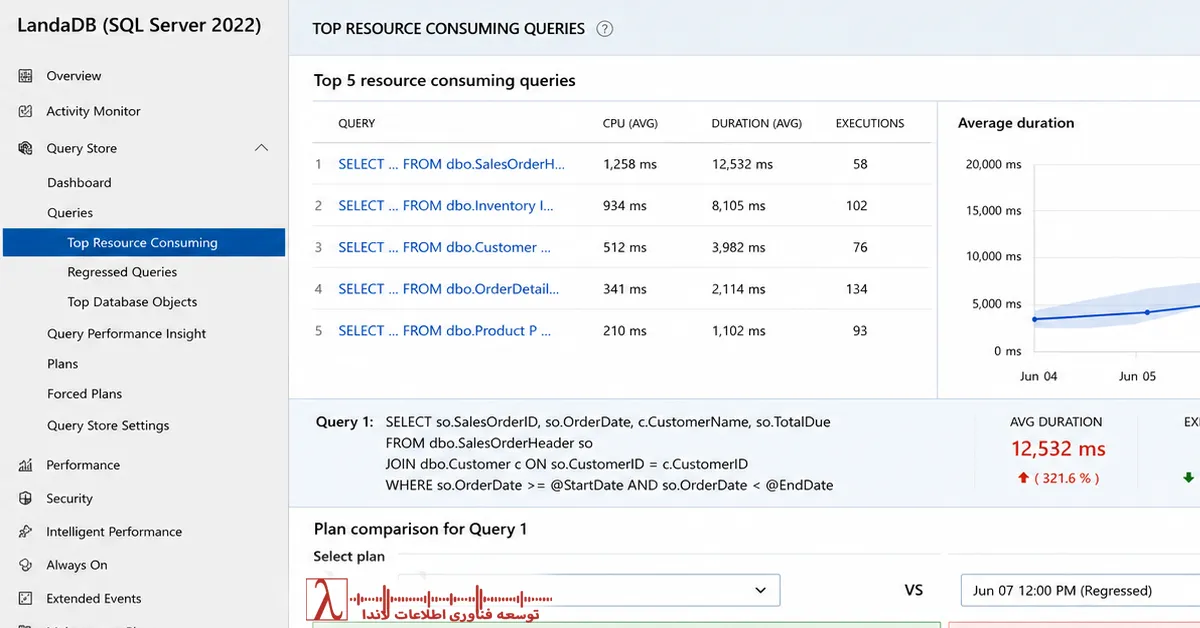1200x628 pixels.
Task: Open the Overview page icon
Action: click(25, 76)
